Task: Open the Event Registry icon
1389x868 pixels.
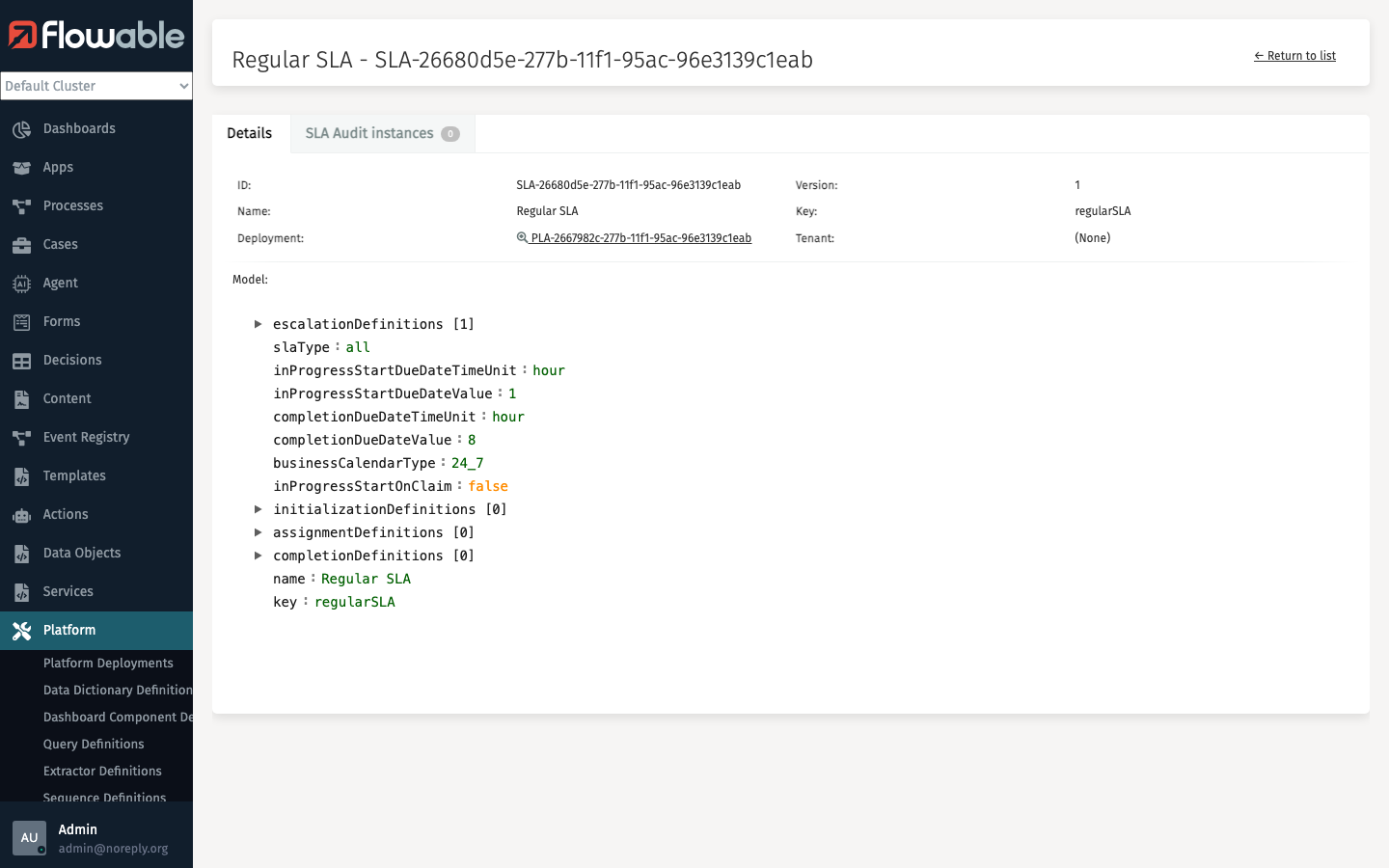Action: click(x=21, y=437)
